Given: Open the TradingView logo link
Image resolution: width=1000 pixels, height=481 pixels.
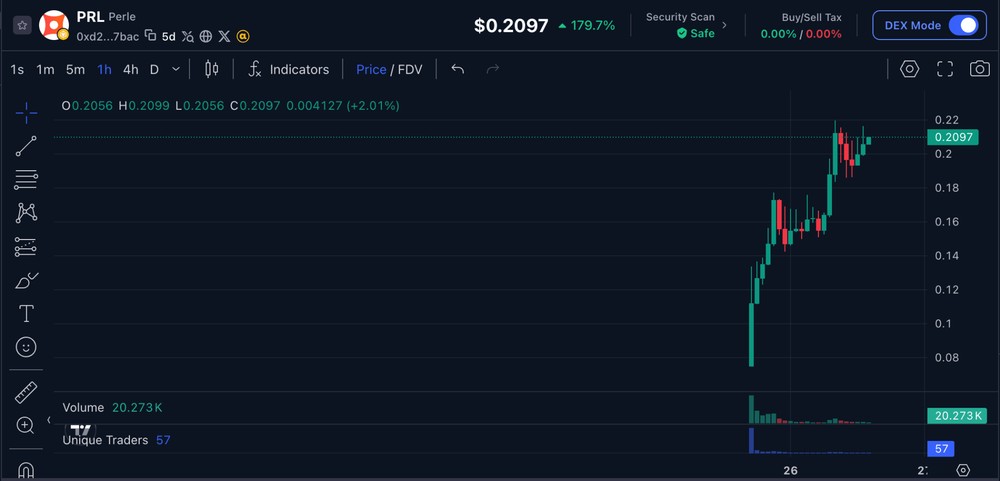Looking at the screenshot, I should (x=82, y=430).
